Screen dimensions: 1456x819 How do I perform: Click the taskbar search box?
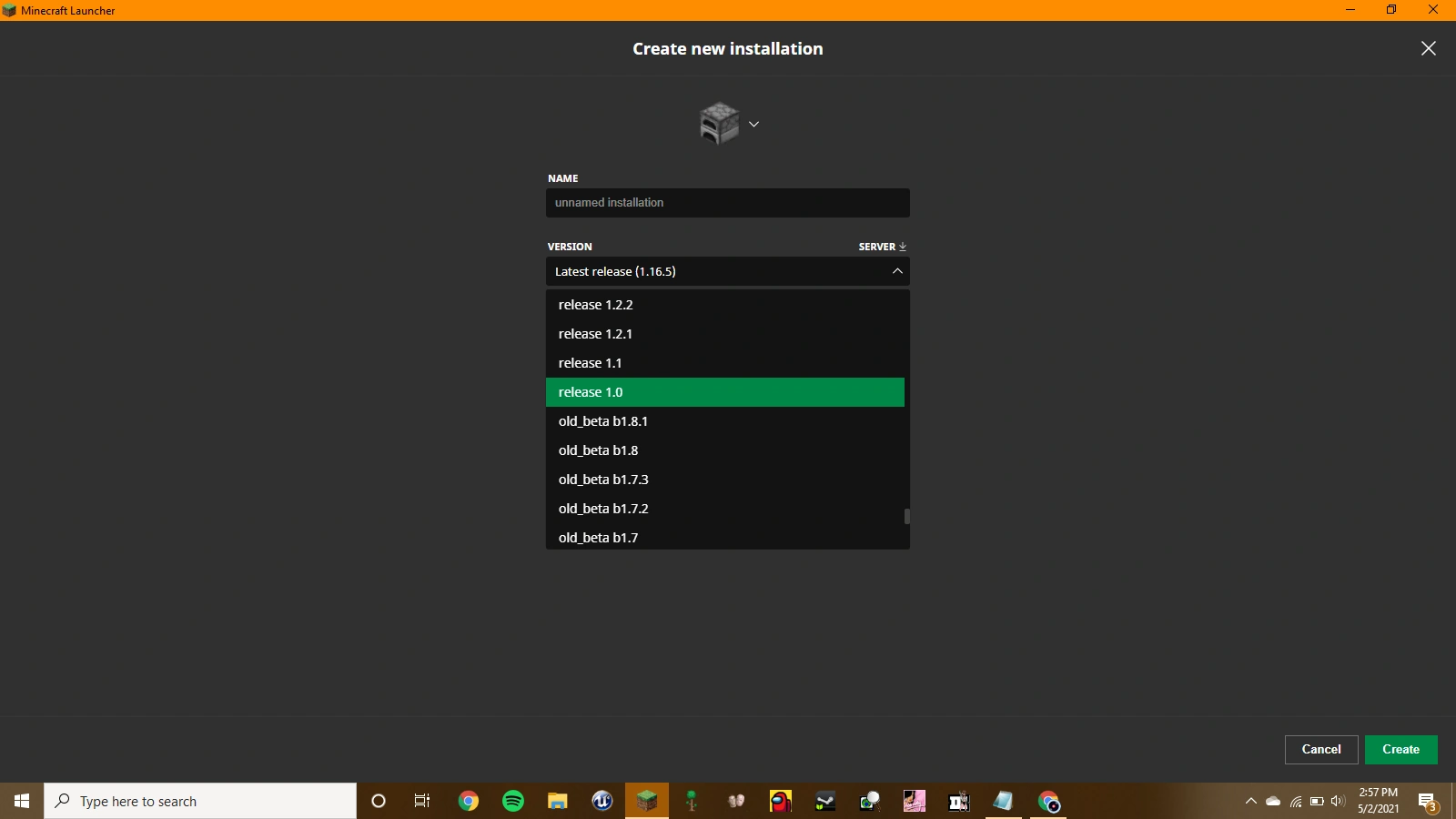coord(200,801)
